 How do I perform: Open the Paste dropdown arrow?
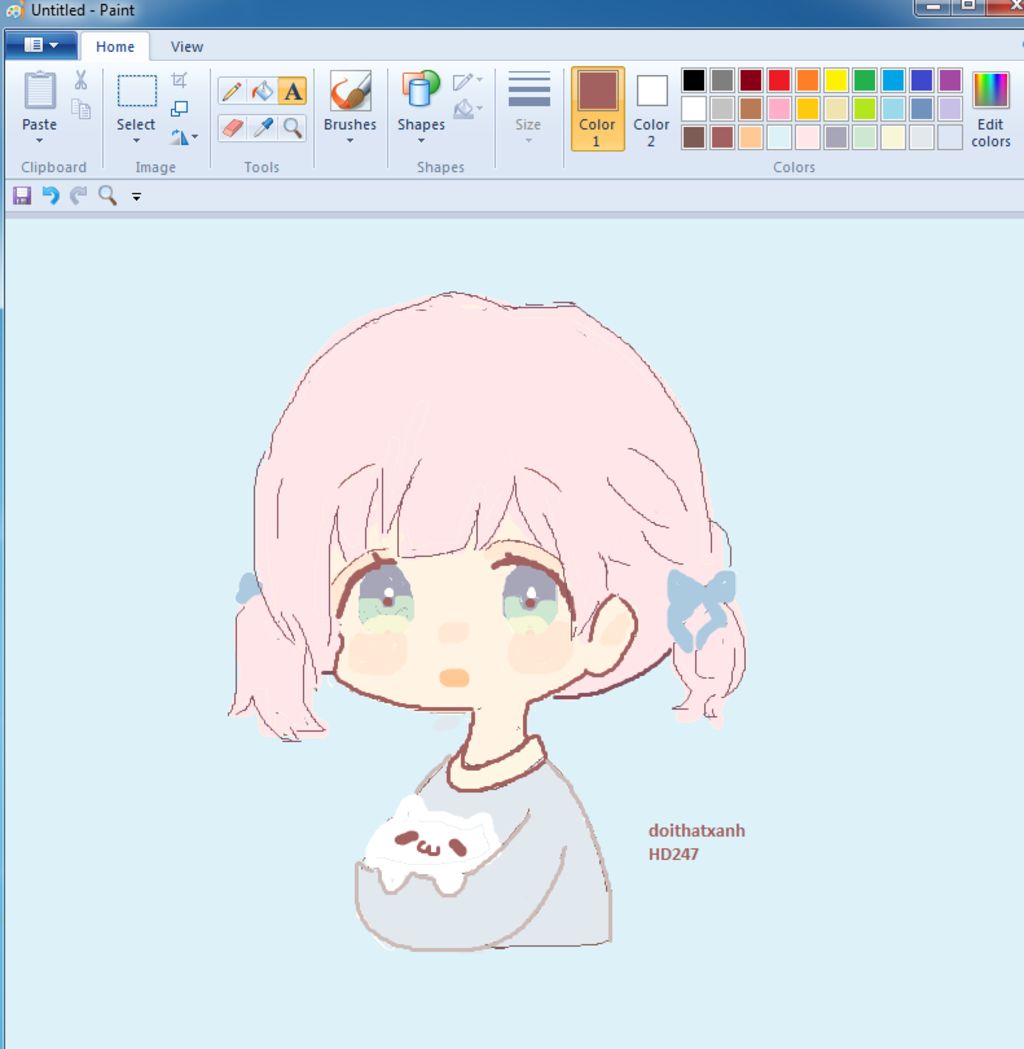[39, 140]
